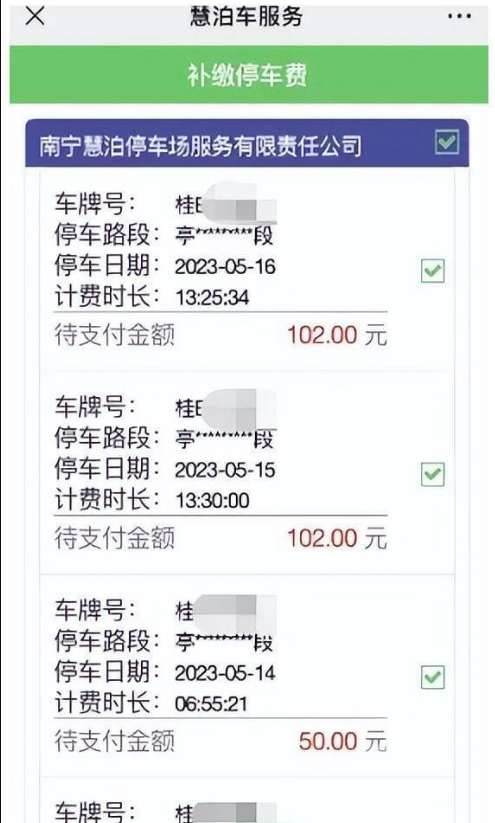Select the 南宁慧泊停车场服务有限责任公司 header bar
This screenshot has width=495, height=823.
pyautogui.click(x=247, y=143)
